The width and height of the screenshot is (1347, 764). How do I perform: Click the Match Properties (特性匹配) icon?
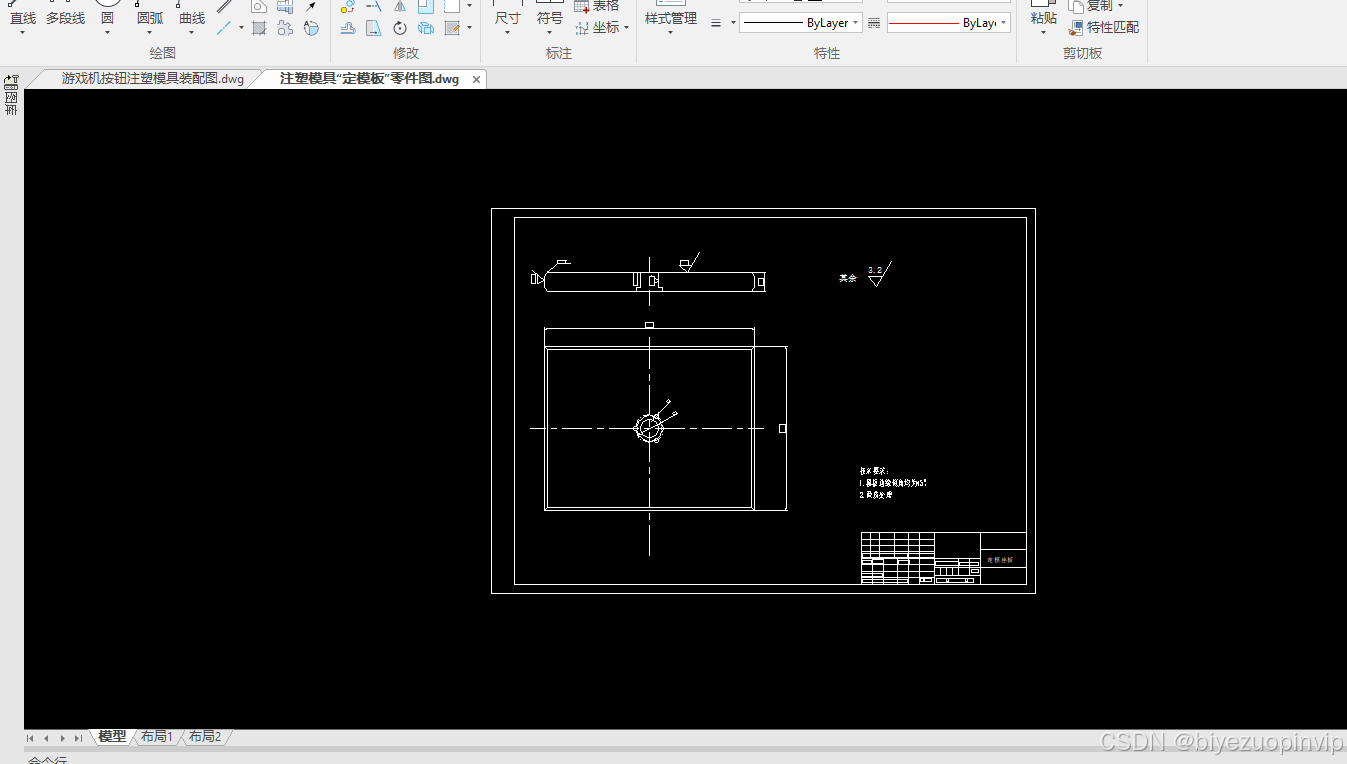1076,28
